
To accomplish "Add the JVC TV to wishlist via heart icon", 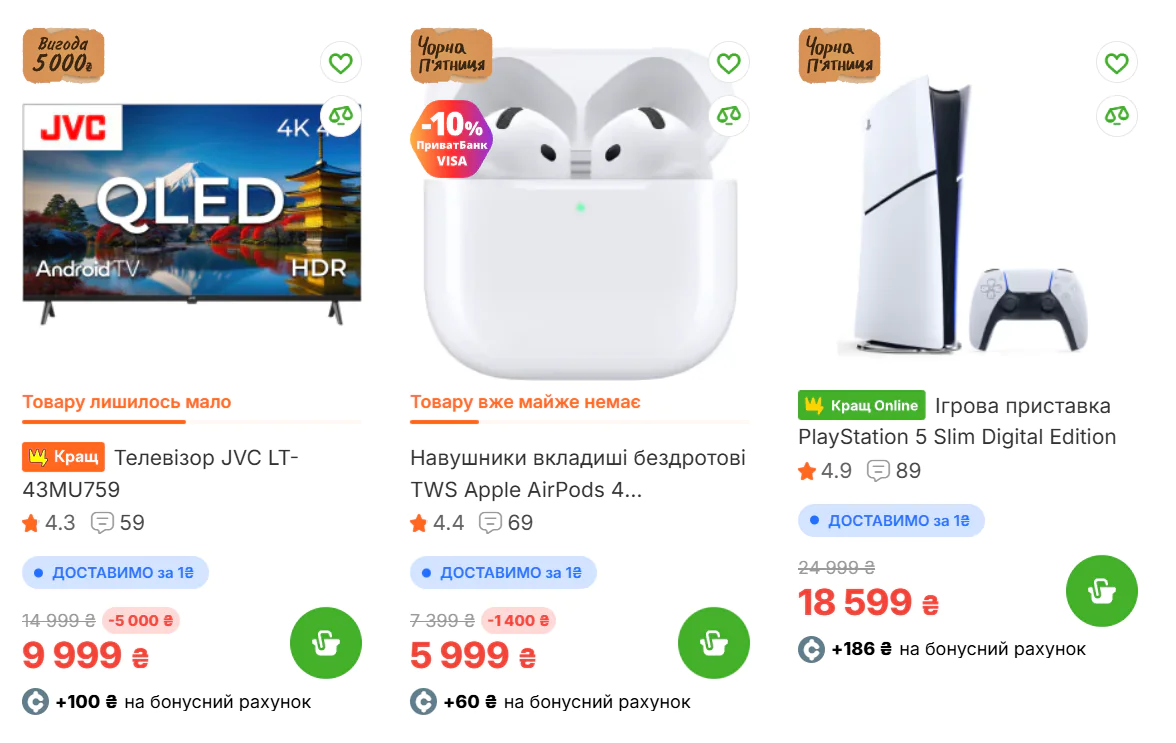I will pos(341,62).
